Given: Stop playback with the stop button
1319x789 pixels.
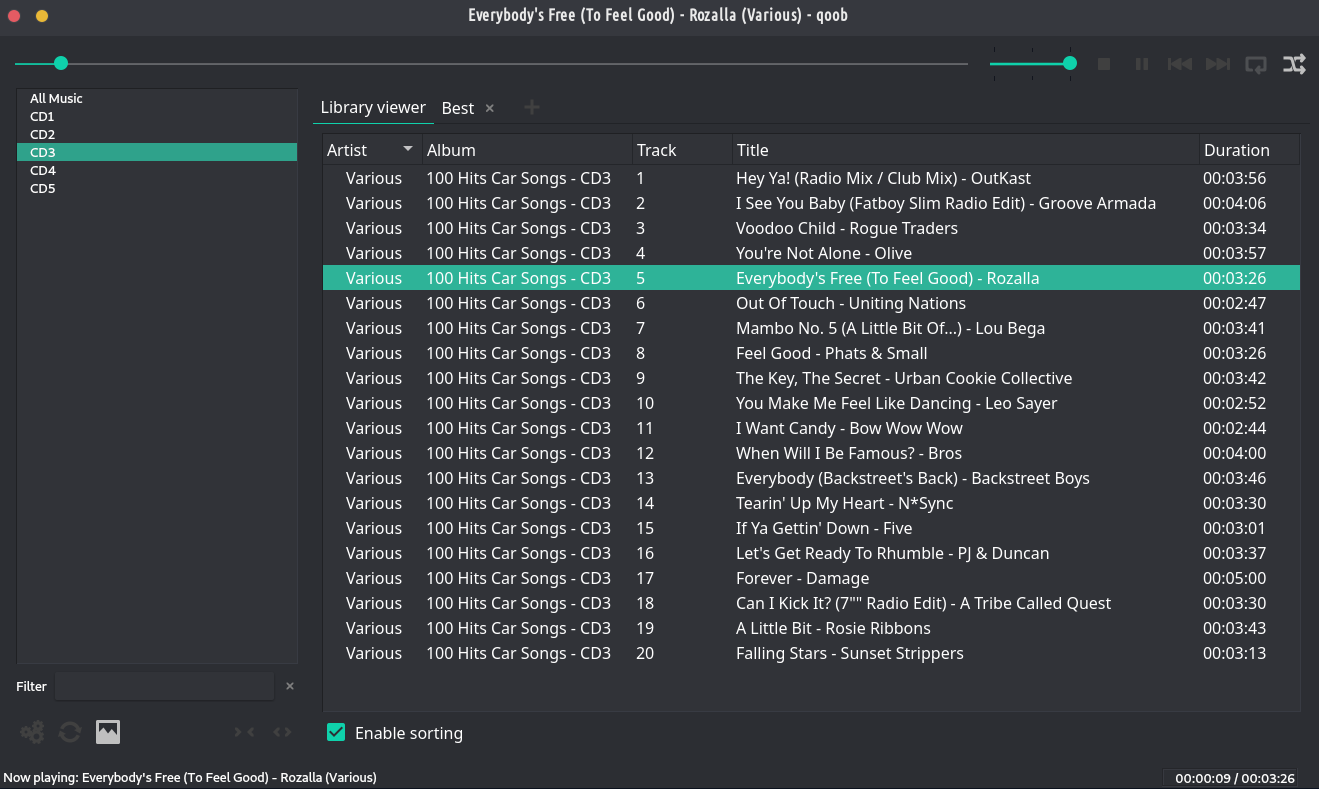Looking at the screenshot, I should [1104, 64].
